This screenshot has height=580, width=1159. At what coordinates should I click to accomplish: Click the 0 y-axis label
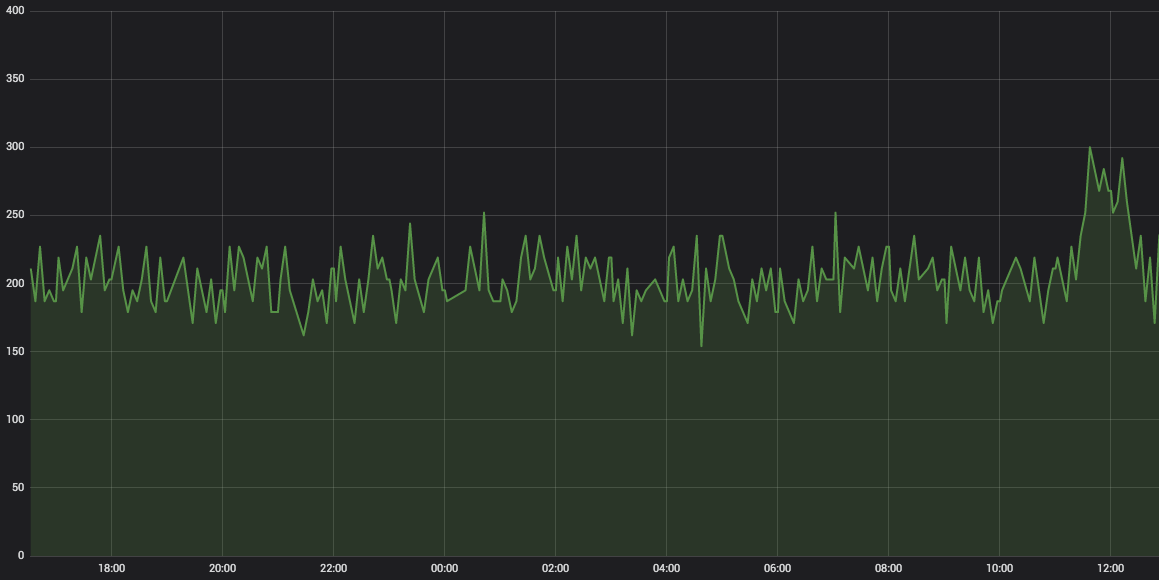click(x=21, y=556)
